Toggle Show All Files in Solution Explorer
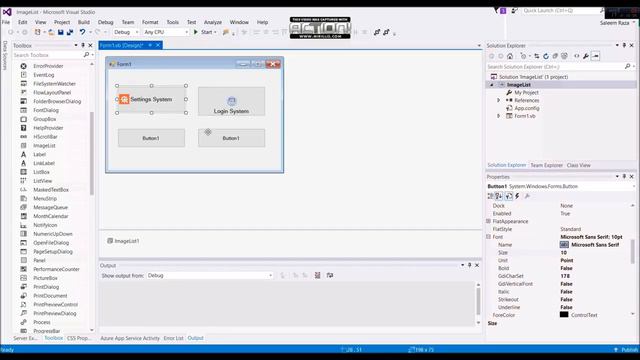Viewport: 640px width, 360px height. pyautogui.click(x=564, y=56)
